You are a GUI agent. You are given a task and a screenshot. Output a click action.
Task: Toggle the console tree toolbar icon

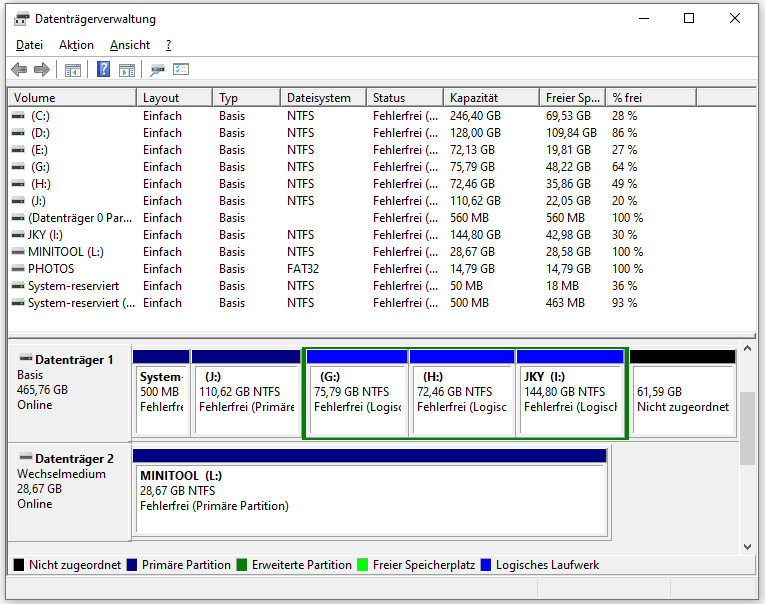tap(73, 70)
